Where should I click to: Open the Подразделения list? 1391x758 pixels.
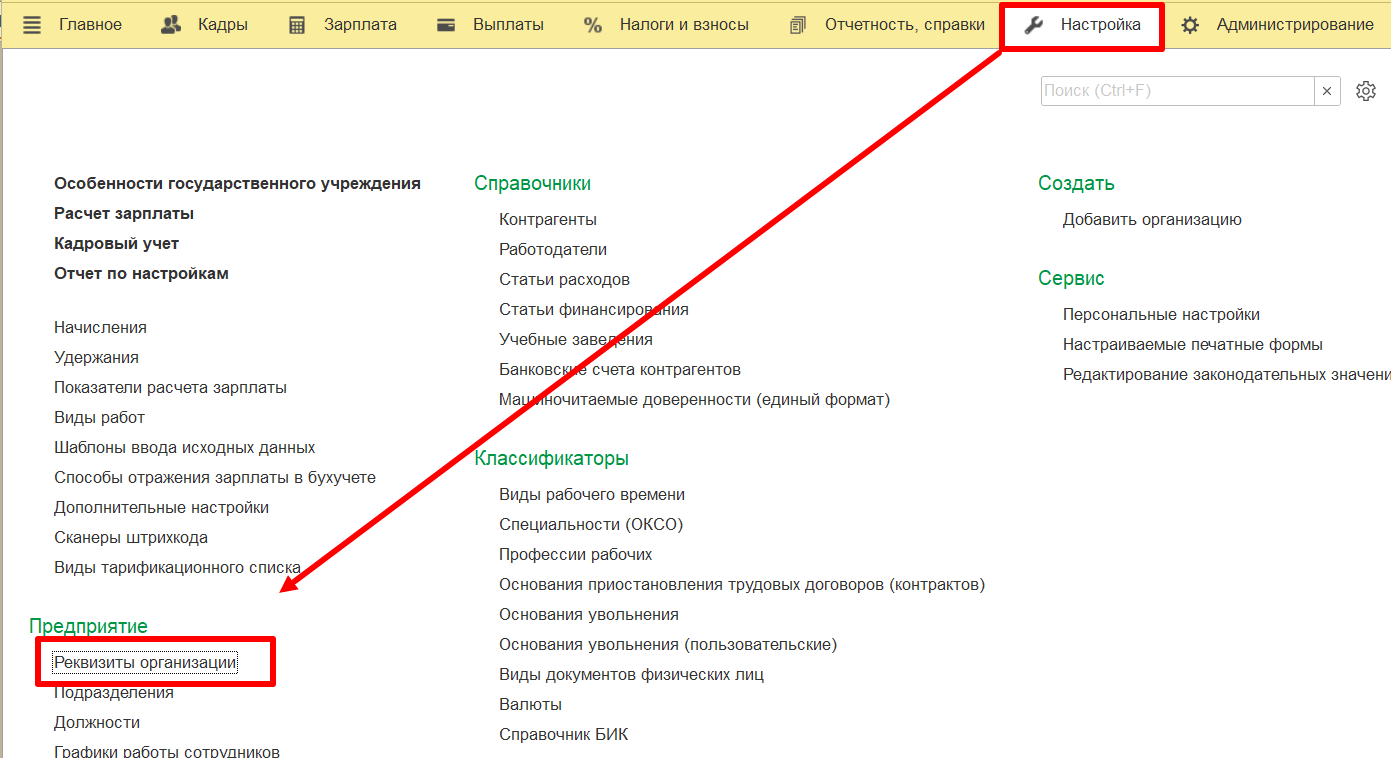114,692
